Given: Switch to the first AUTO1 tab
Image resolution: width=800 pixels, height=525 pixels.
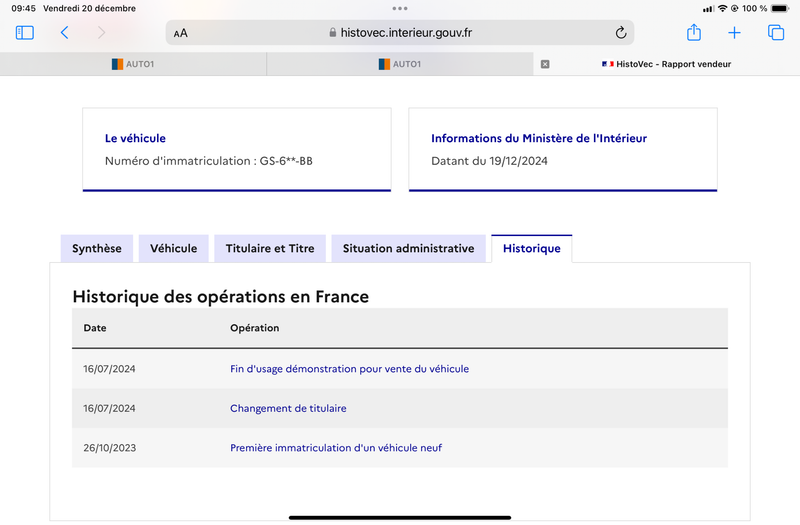Looking at the screenshot, I should click(133, 64).
